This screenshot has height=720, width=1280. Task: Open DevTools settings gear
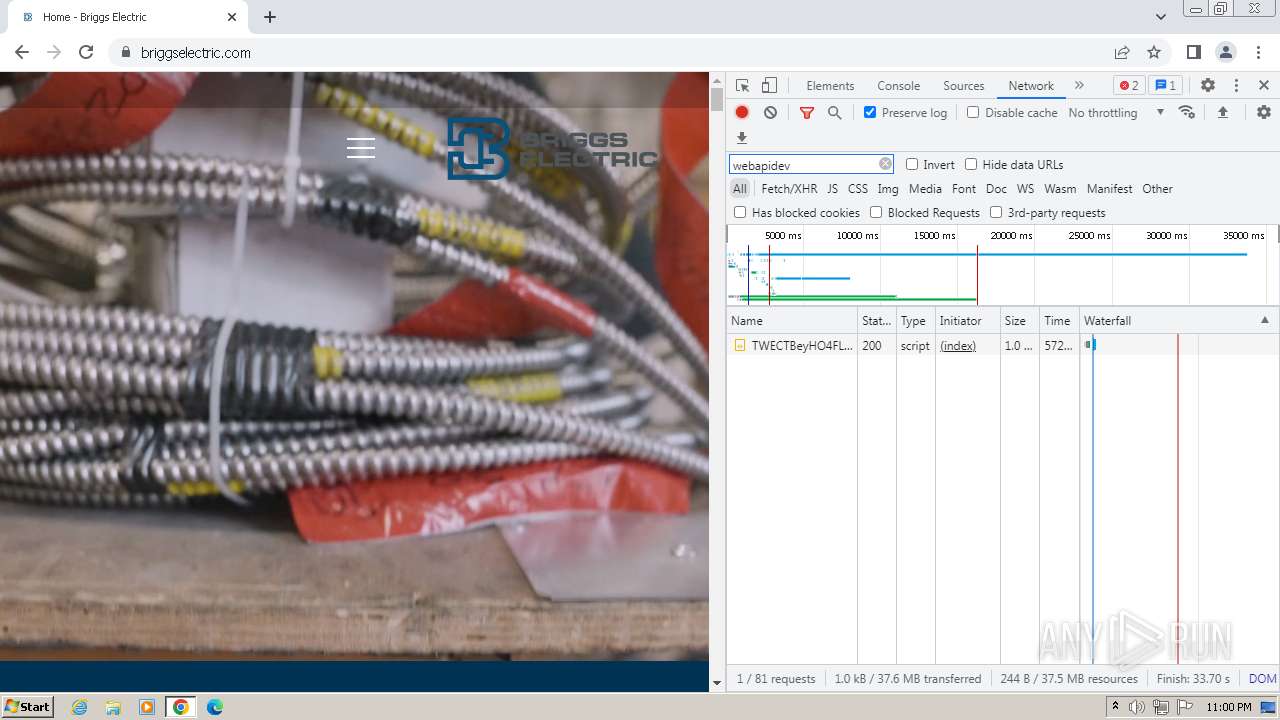1208,86
